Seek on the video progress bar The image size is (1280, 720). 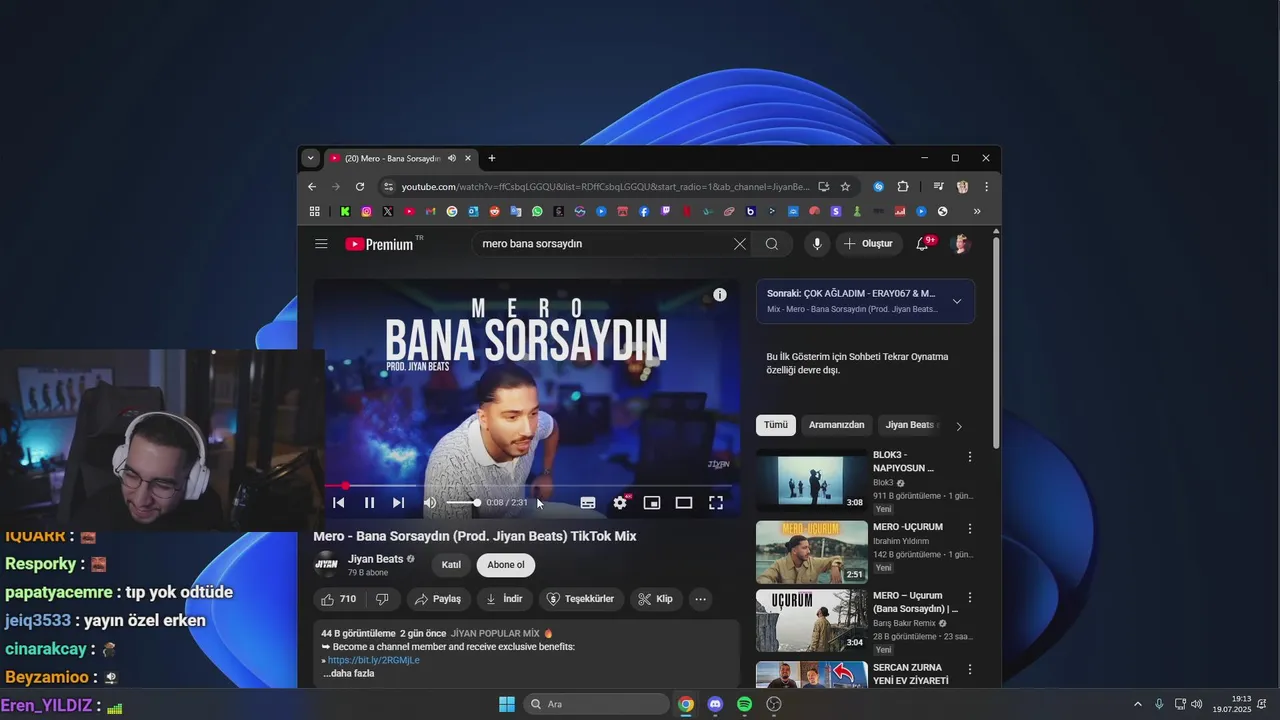[x=527, y=486]
